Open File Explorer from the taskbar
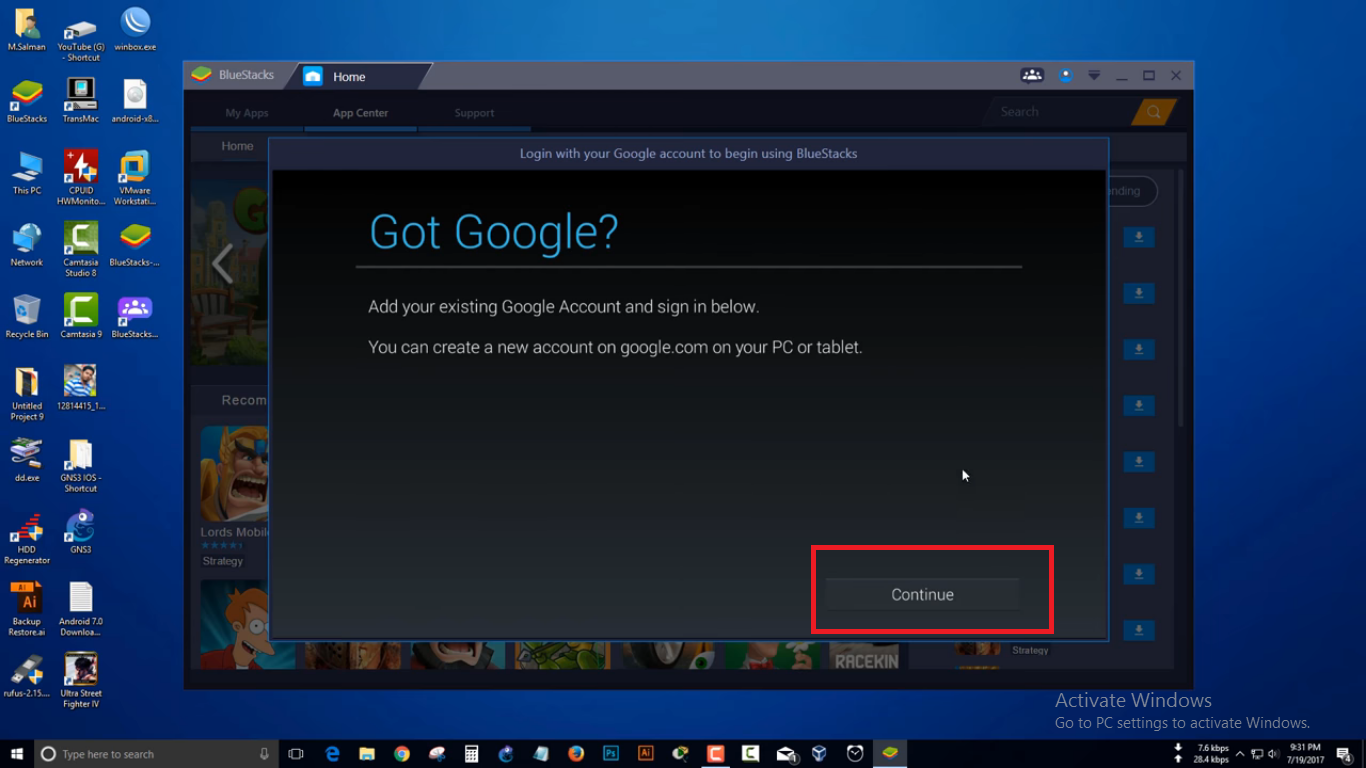The height and width of the screenshot is (768, 1366). click(367, 754)
